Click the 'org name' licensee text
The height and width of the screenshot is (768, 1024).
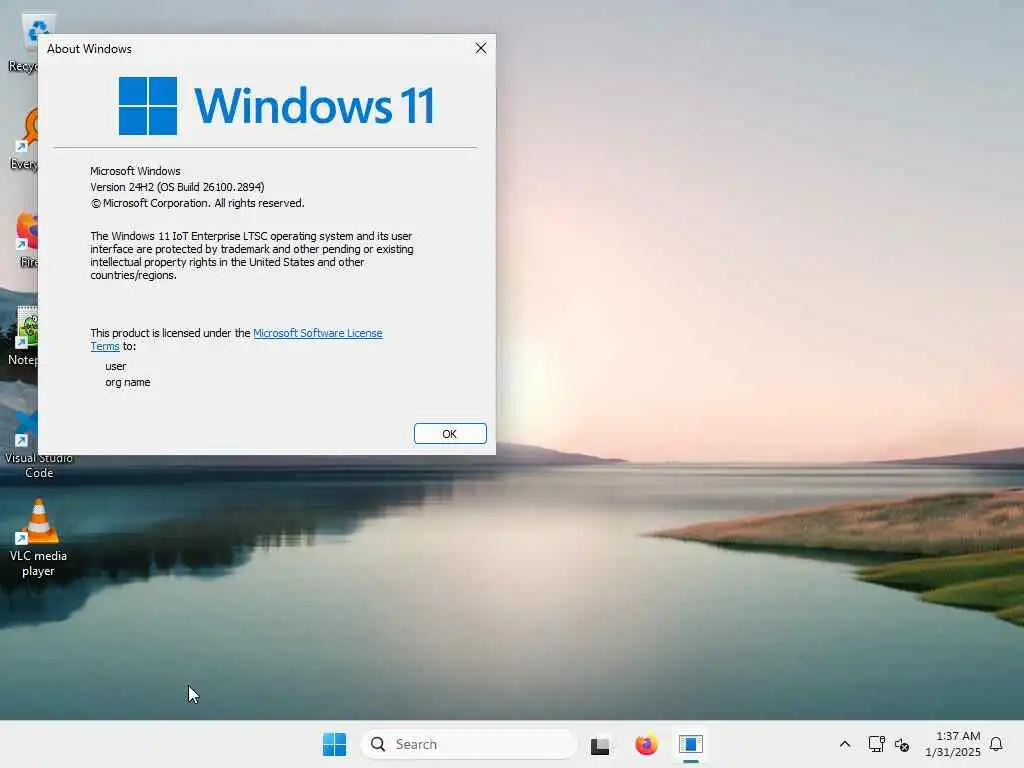click(x=127, y=382)
